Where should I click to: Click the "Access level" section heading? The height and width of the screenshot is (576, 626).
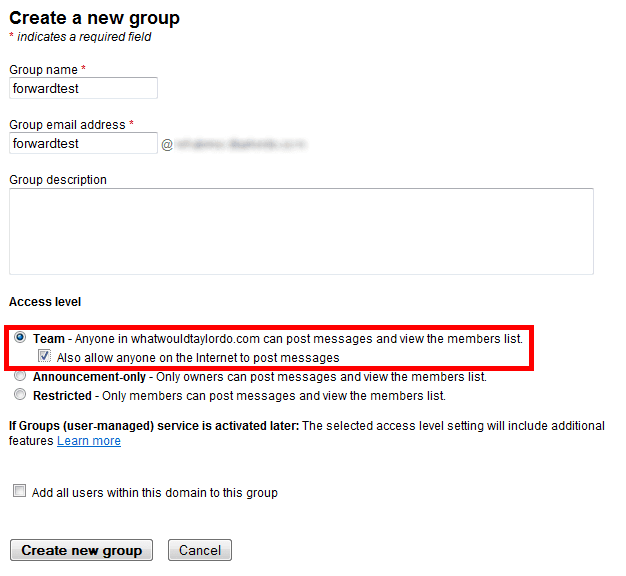(45, 301)
